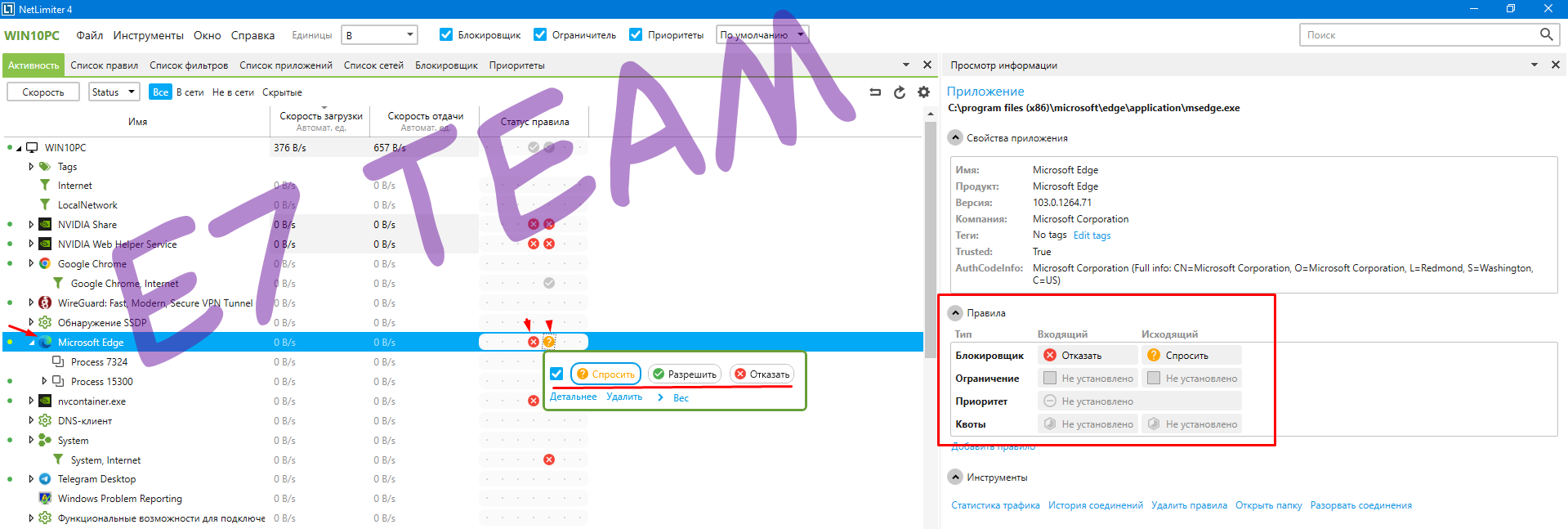
Task: Expand the Telegram Desktop tree node
Action: click(31, 479)
